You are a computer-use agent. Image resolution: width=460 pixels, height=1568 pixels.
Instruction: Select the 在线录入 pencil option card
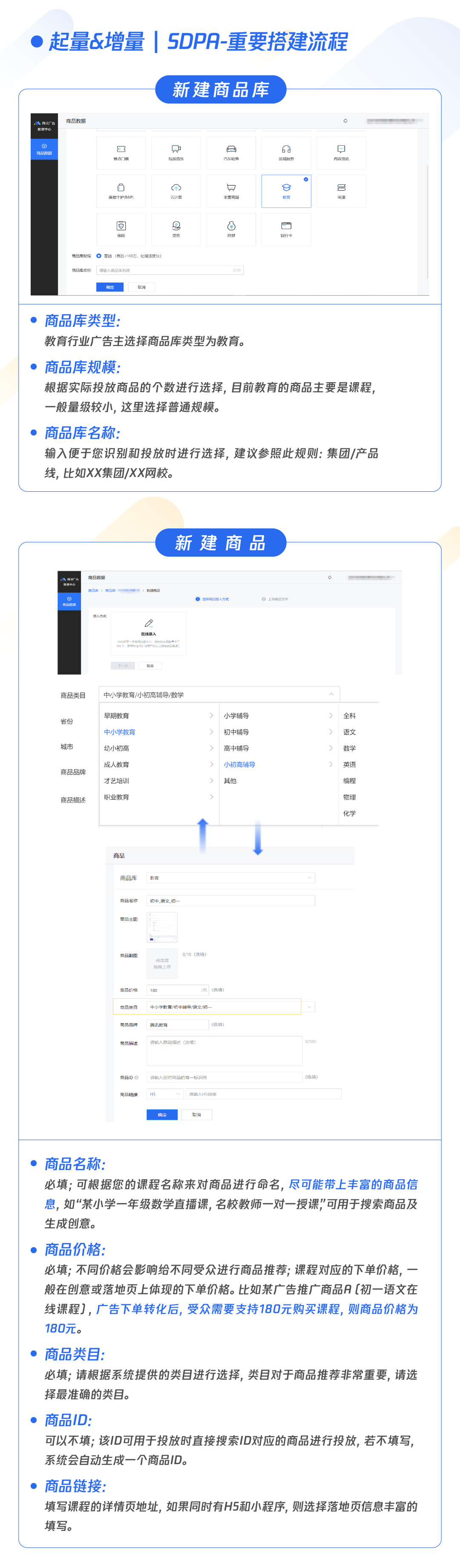[x=149, y=634]
